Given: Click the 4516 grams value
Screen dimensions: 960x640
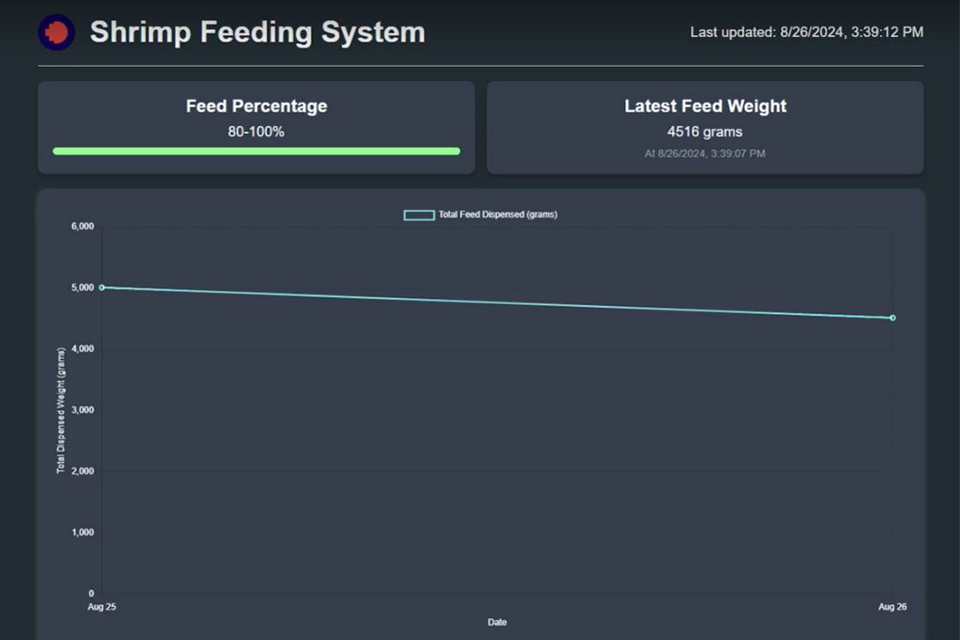Looking at the screenshot, I should tap(704, 131).
